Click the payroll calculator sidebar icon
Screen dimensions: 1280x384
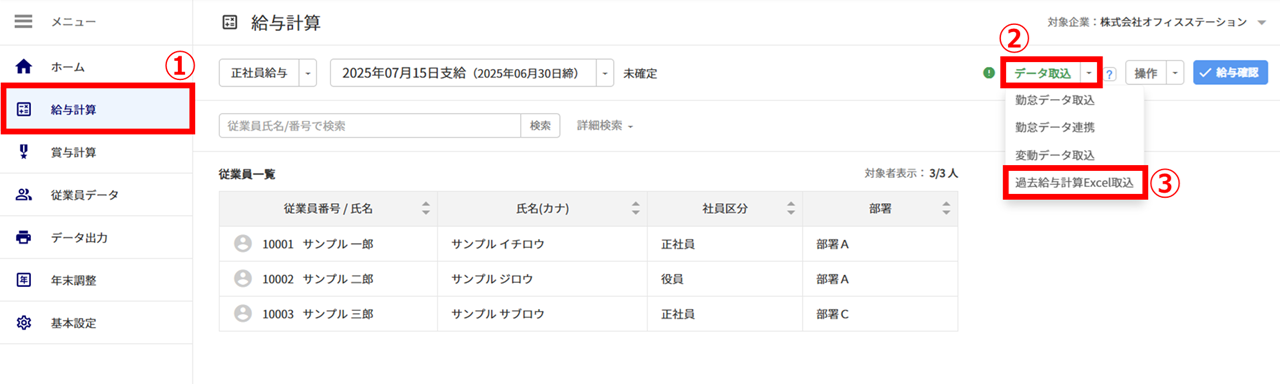coord(25,110)
